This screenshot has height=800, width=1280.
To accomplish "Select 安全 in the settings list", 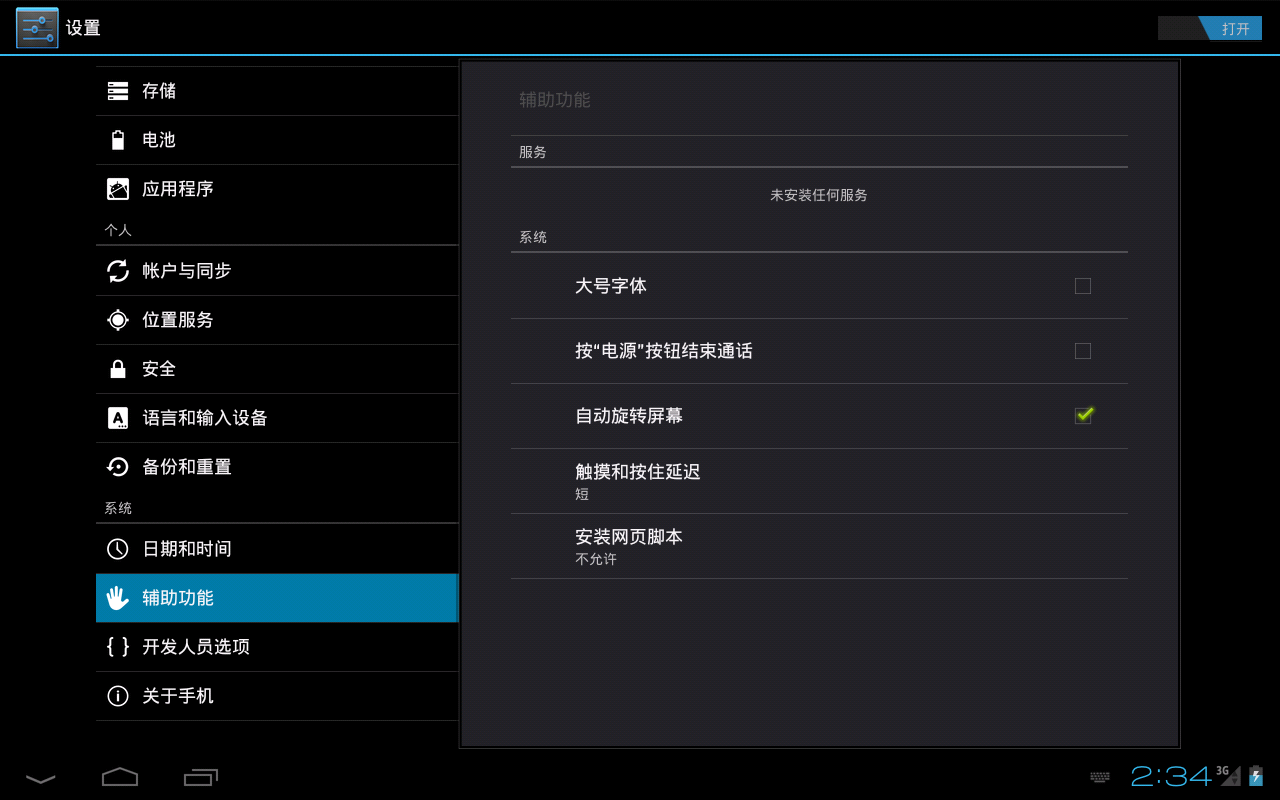I will 277,369.
